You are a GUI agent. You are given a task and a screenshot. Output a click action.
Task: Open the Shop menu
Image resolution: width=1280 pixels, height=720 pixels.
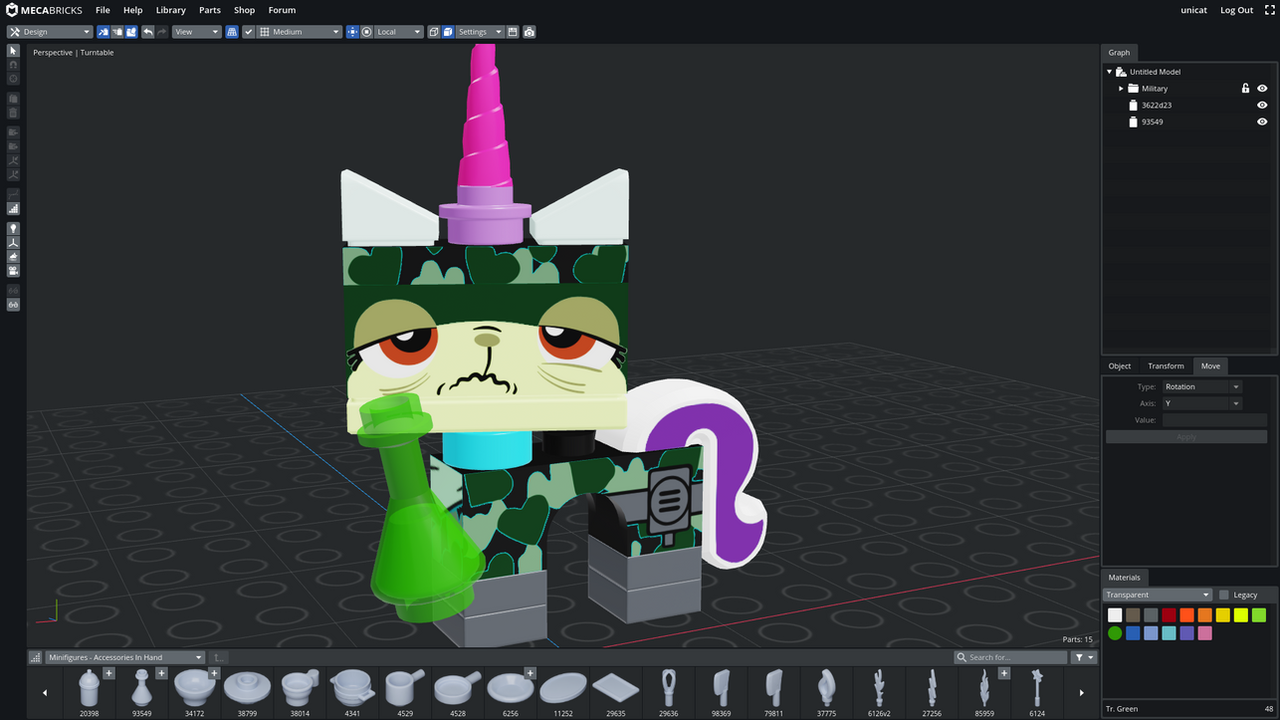pyautogui.click(x=245, y=10)
